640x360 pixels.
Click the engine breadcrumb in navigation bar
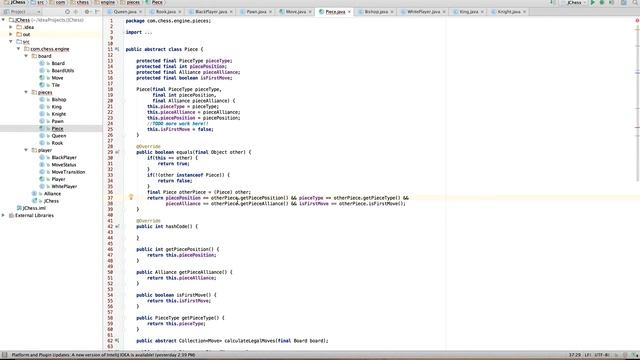107,2
